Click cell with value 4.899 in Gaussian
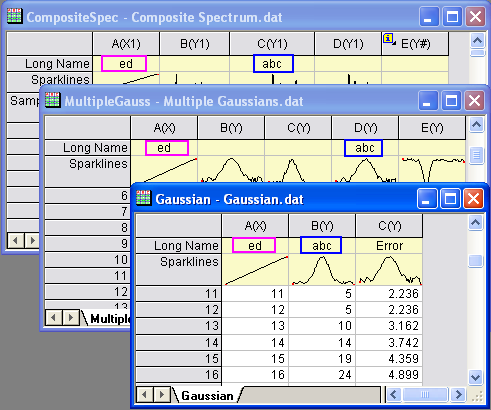This screenshot has height=410, width=491. 389,374
